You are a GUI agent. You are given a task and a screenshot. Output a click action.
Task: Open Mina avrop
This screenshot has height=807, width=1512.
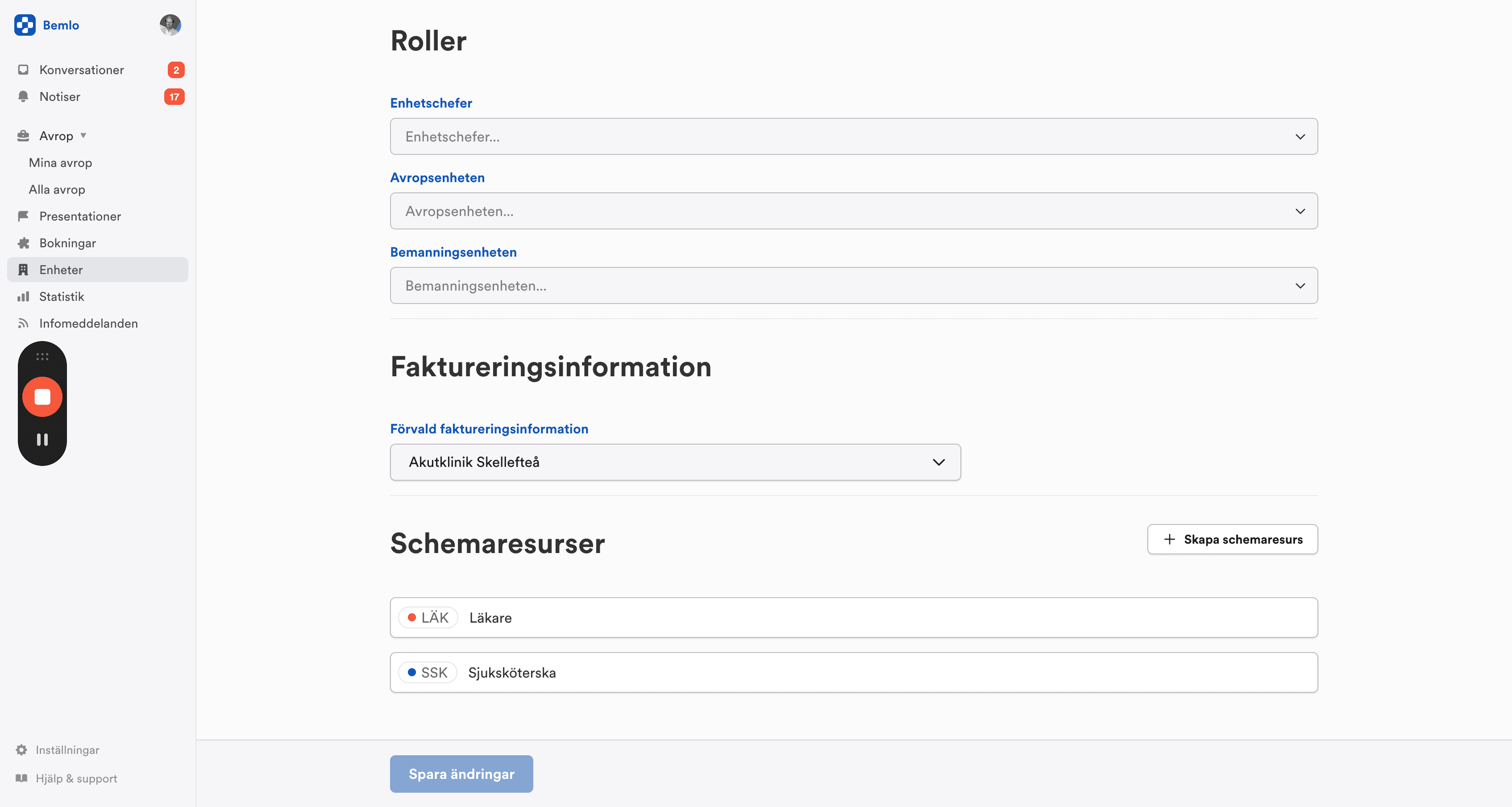tap(60, 162)
